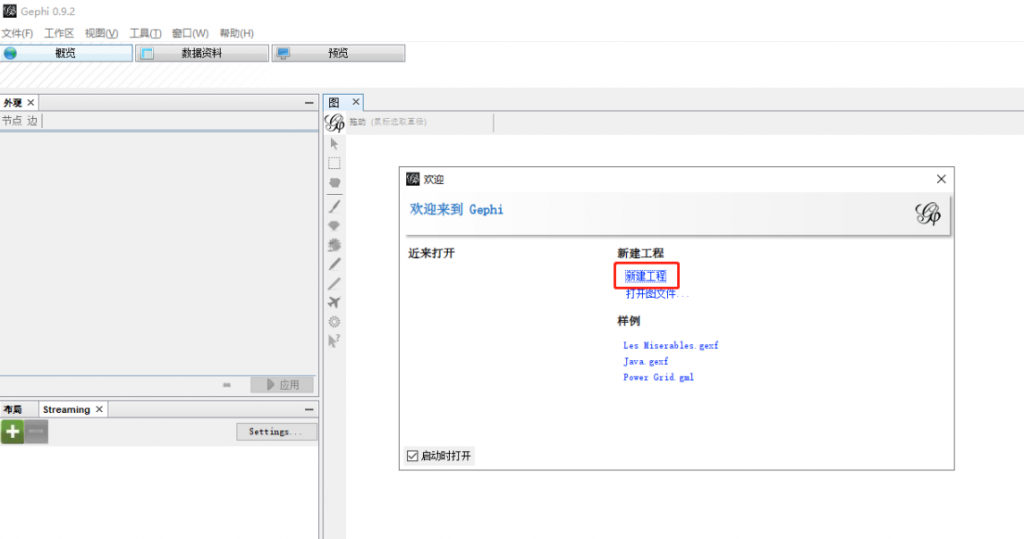This screenshot has height=539, width=1024.
Task: Select the node pencil tool
Action: point(334,264)
